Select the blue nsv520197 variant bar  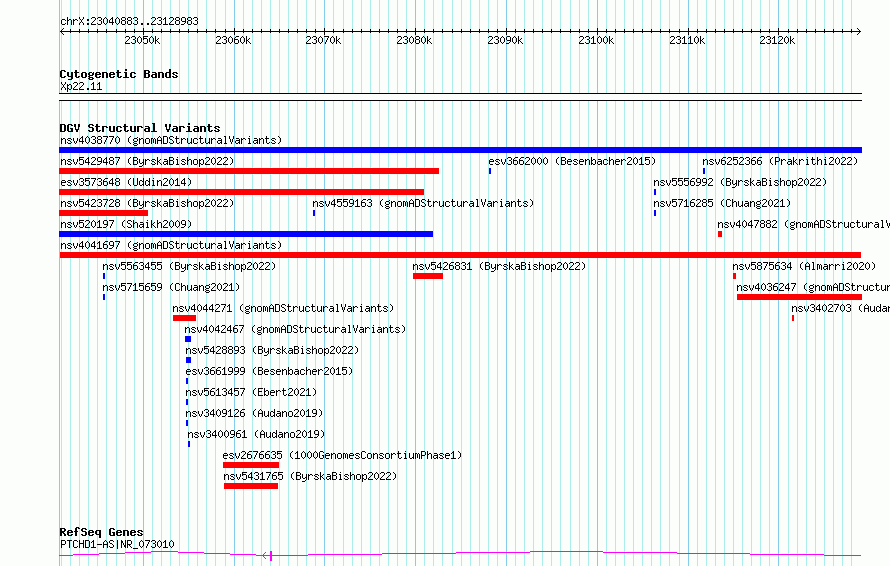246,234
